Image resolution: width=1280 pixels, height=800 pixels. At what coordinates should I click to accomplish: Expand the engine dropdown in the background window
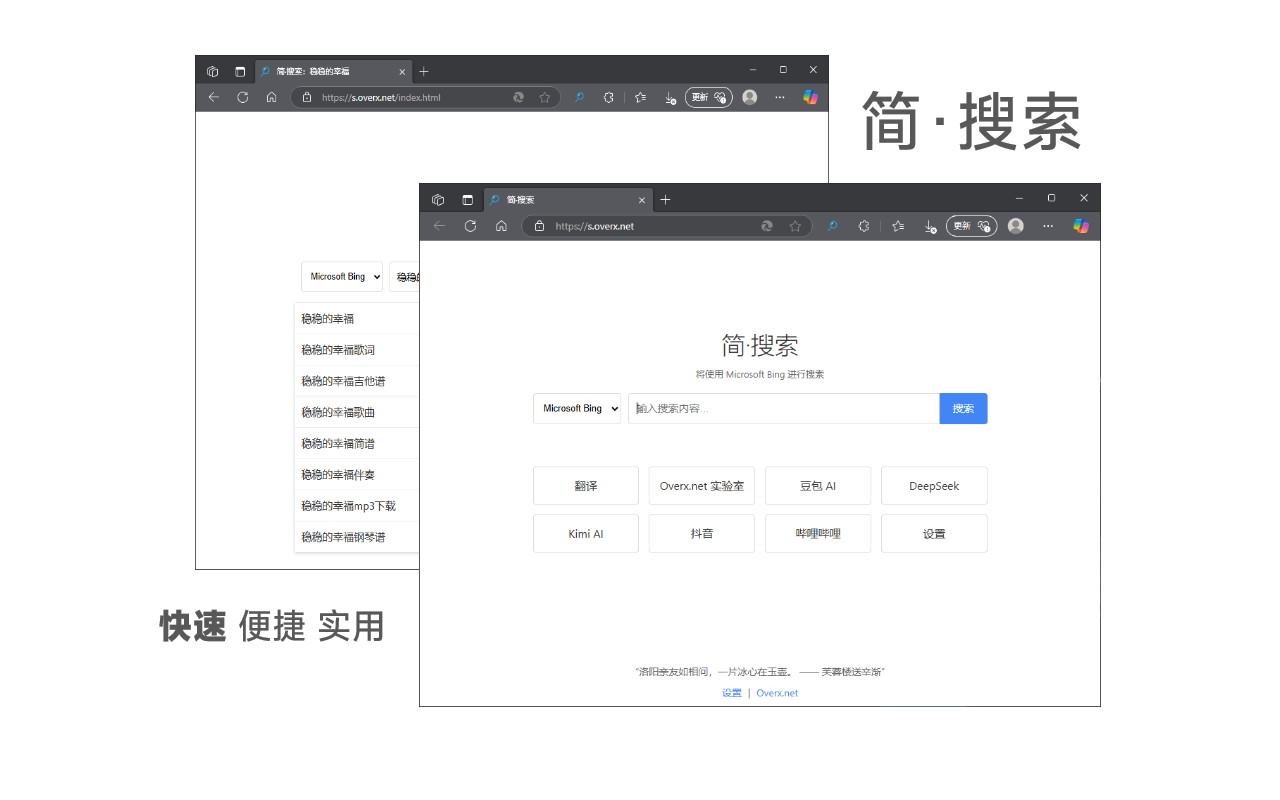pos(342,276)
